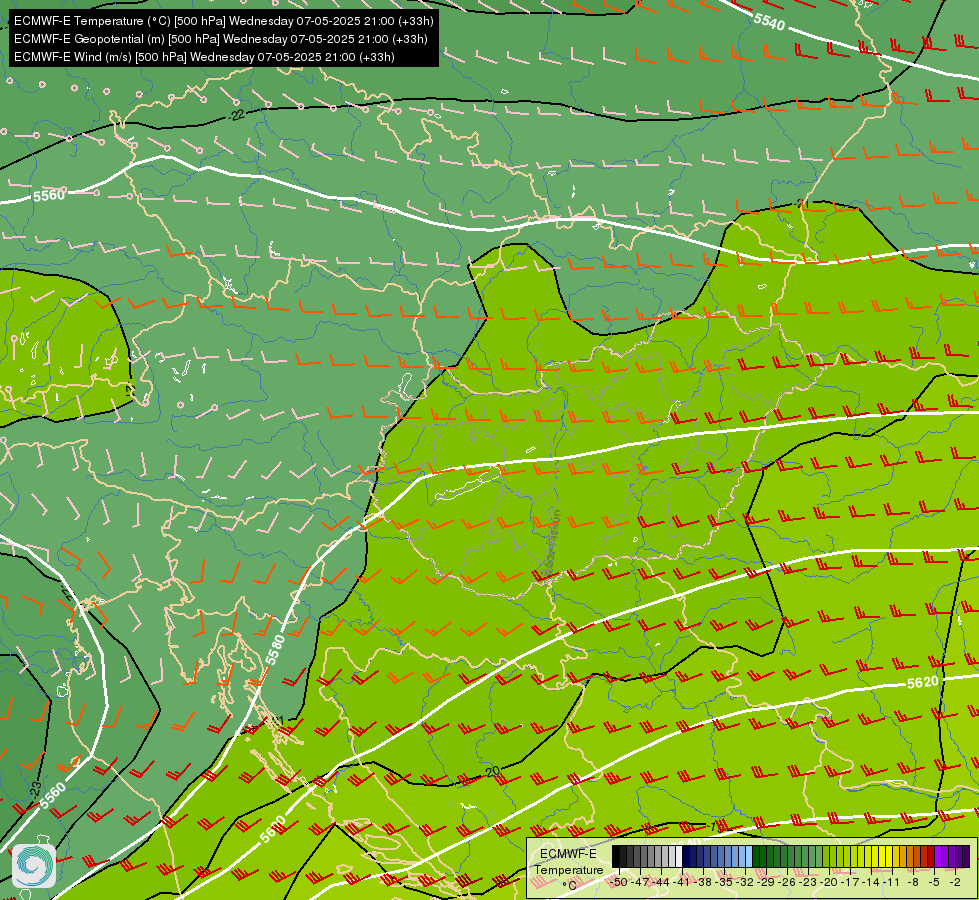Click the swirl logo icon in the corner
979x900 pixels.
(x=34, y=866)
